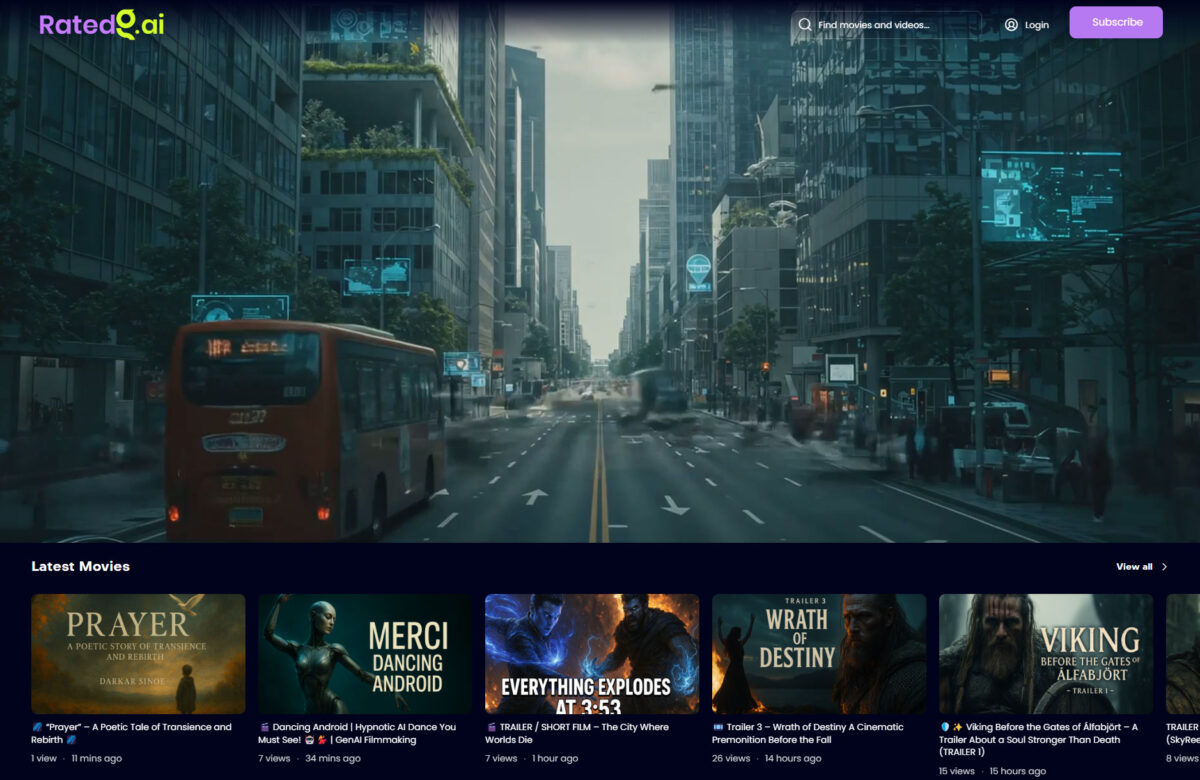Open the partially visible sixth movie thumbnail
1200x780 pixels.
[x=1183, y=654]
